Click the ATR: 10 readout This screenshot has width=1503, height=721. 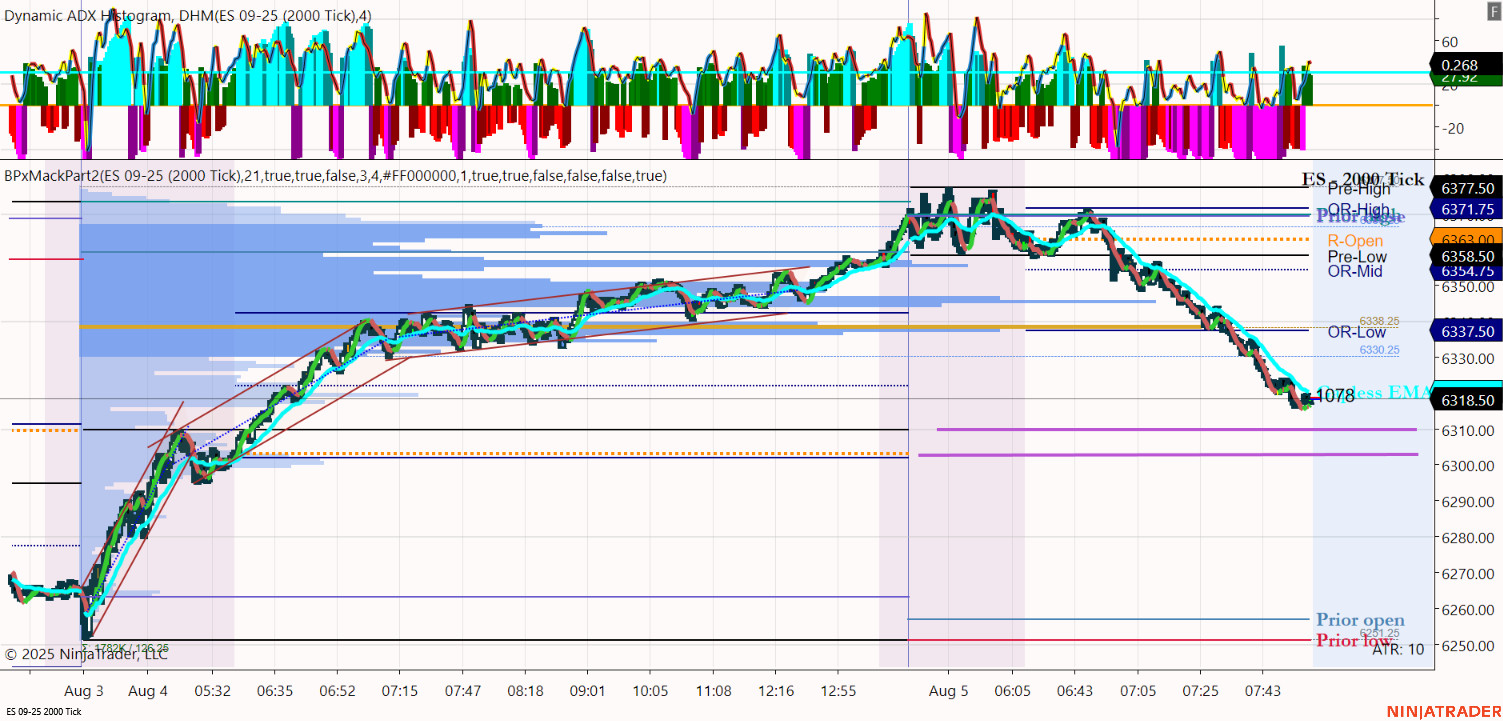click(x=1398, y=650)
